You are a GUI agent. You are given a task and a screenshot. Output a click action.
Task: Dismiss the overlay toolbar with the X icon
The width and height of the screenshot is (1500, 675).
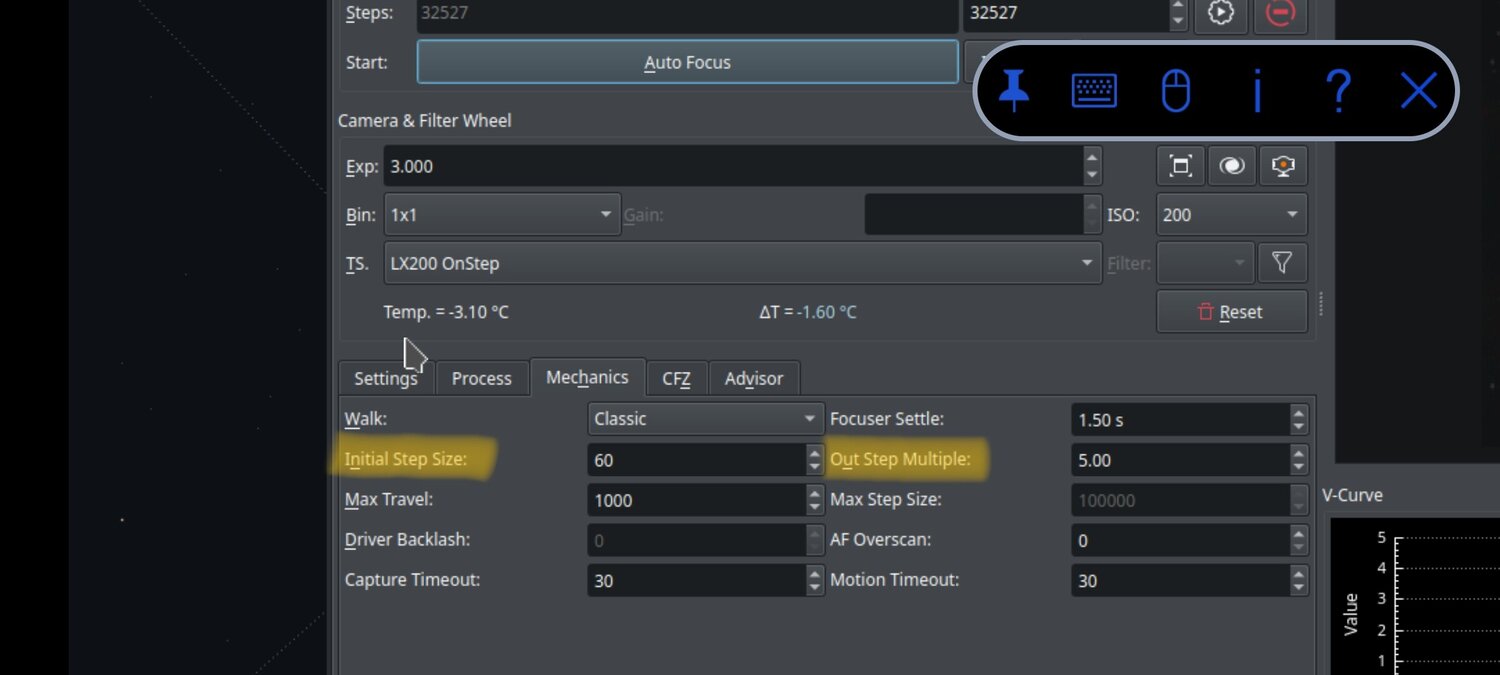1418,91
